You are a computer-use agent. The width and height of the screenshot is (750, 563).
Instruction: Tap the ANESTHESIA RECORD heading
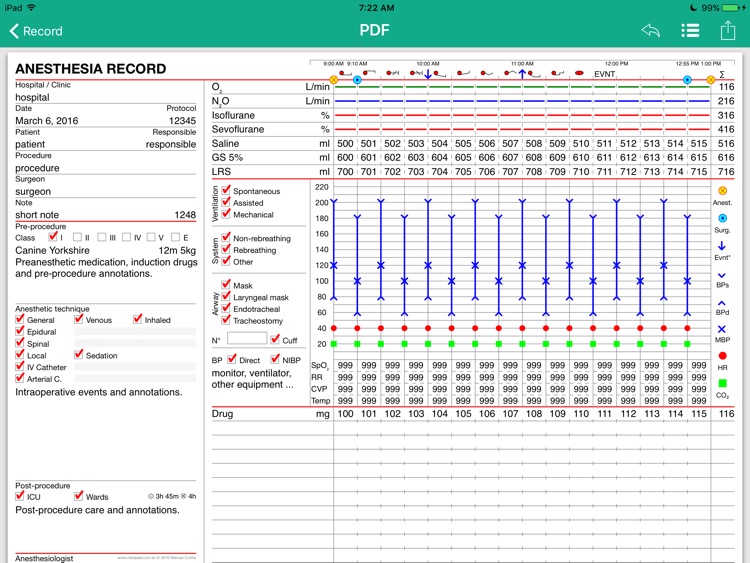pyautogui.click(x=91, y=69)
